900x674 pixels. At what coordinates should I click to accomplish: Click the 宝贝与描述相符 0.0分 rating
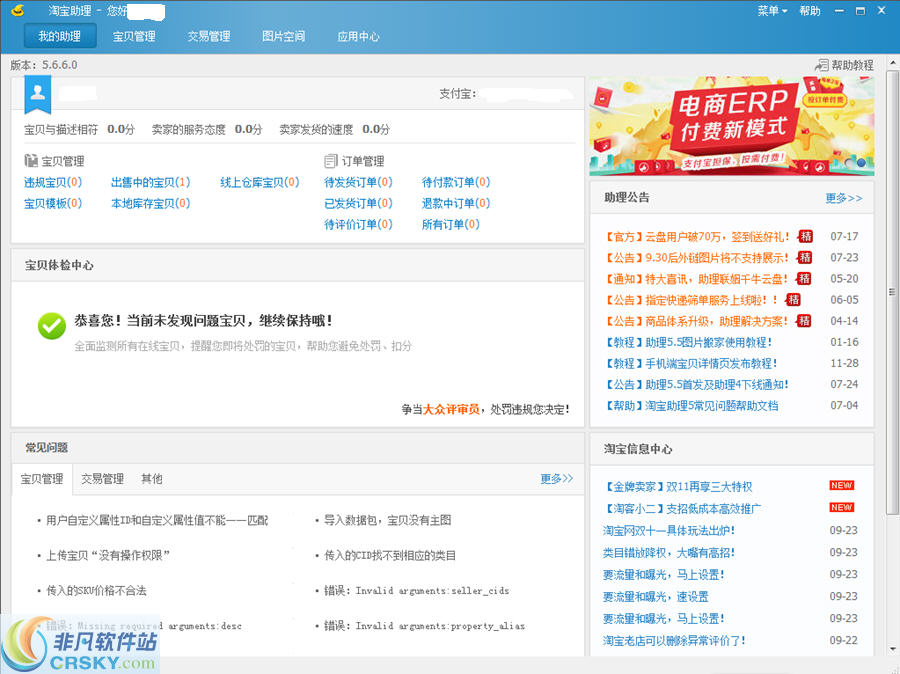tap(79, 130)
